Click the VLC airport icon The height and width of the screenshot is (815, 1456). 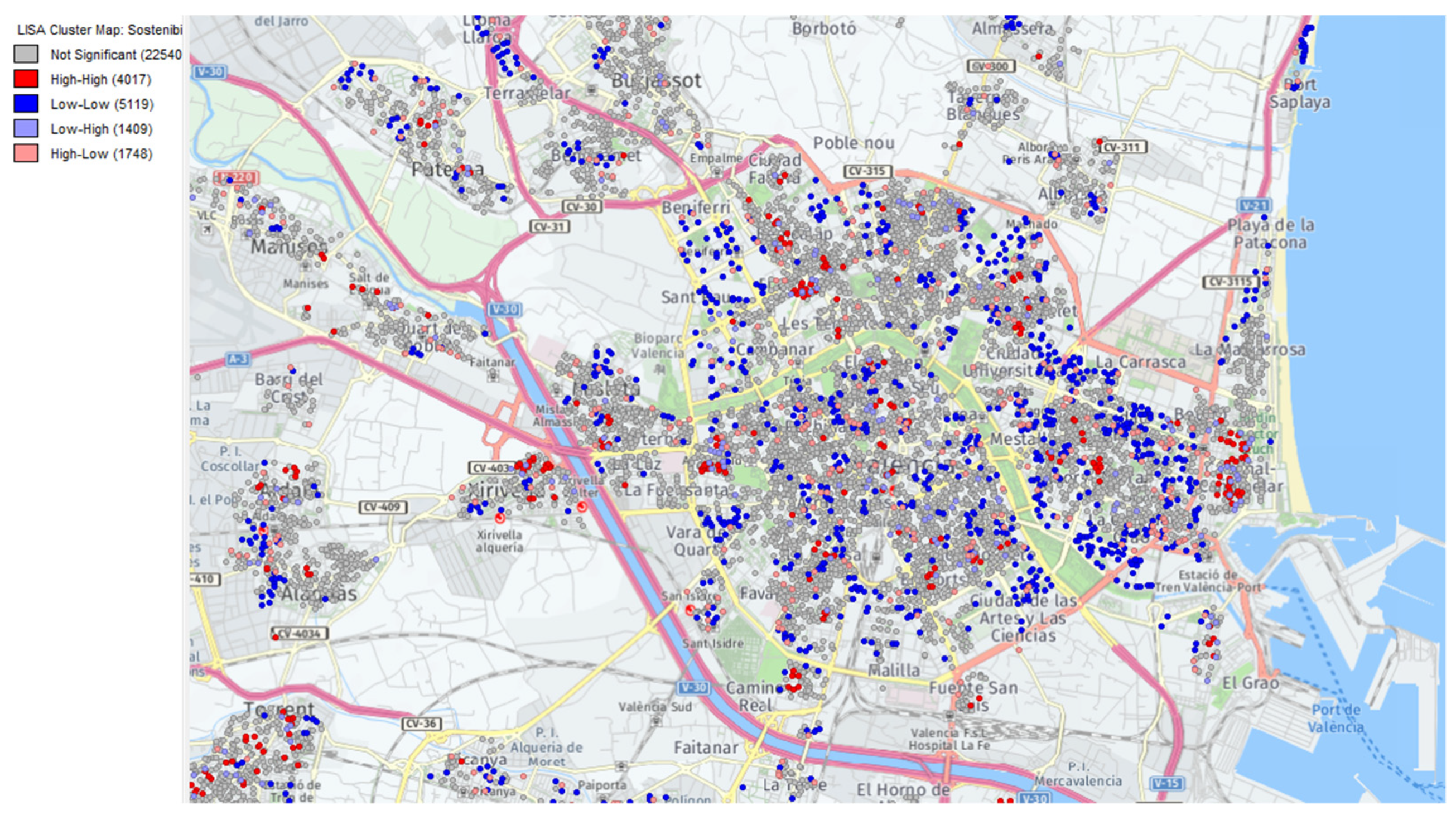[206, 229]
